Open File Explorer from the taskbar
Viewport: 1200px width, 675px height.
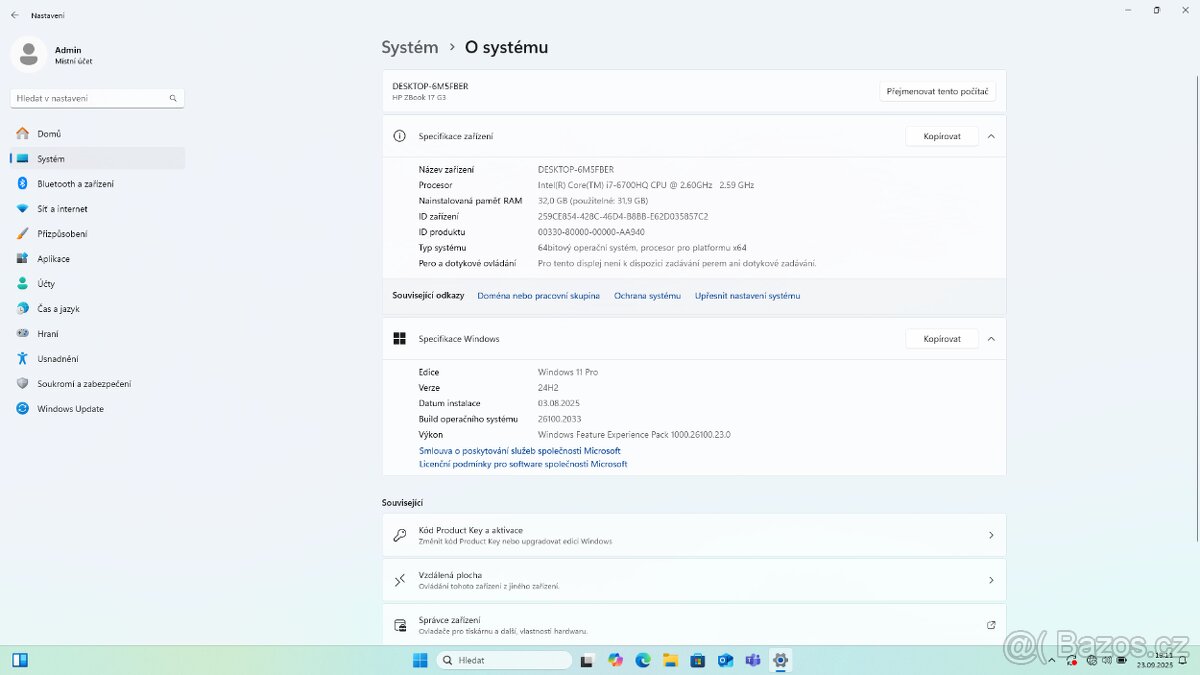[x=670, y=660]
